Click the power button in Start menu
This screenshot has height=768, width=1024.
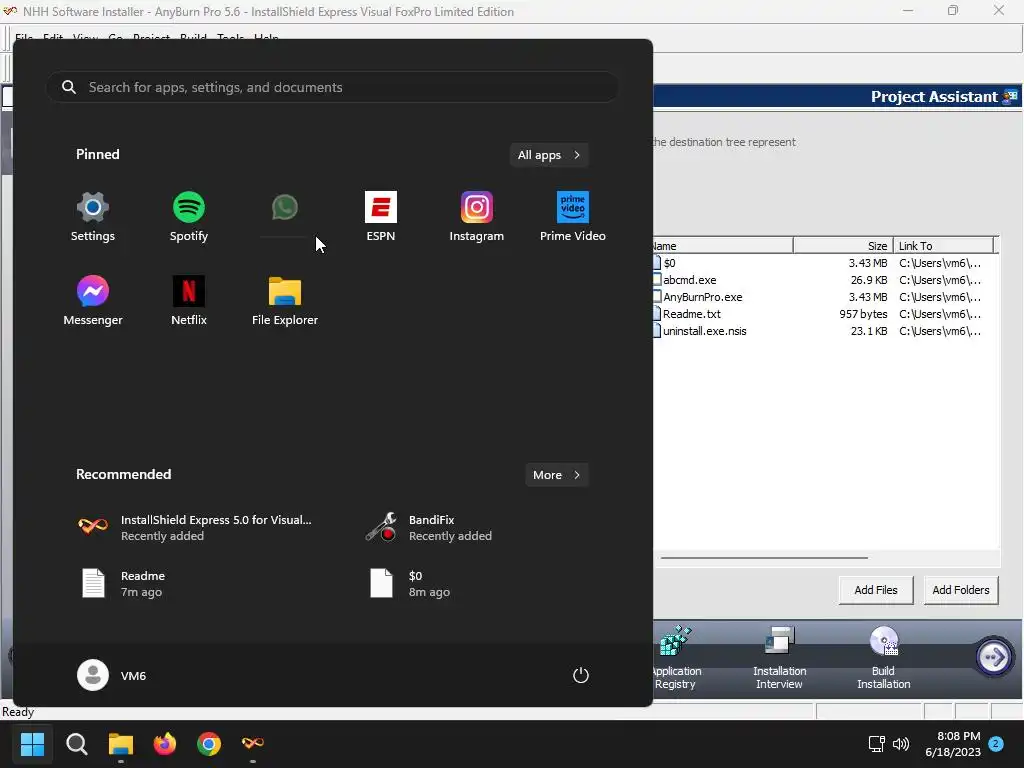point(581,675)
